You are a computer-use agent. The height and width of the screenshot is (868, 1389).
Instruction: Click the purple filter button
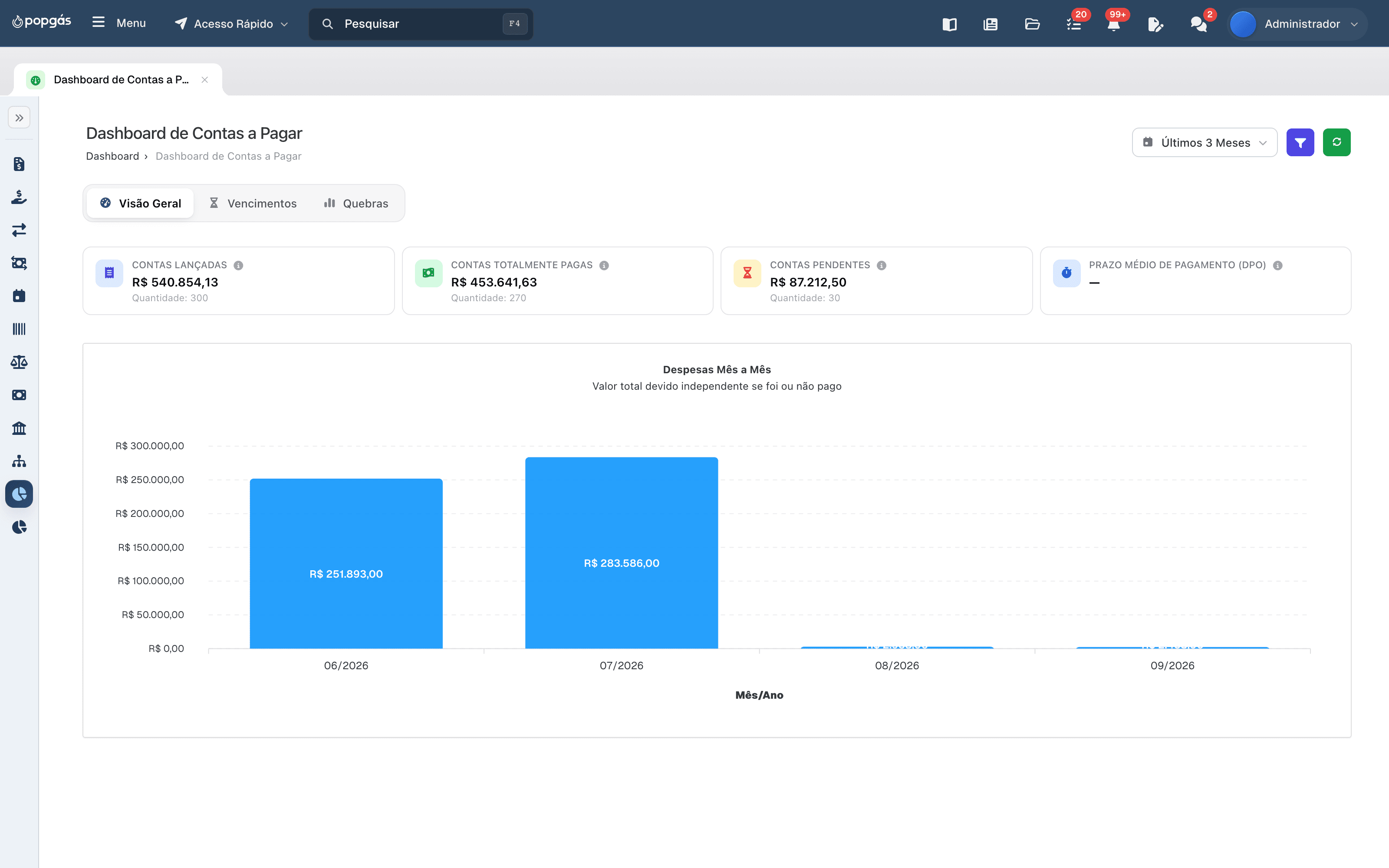click(x=1300, y=142)
